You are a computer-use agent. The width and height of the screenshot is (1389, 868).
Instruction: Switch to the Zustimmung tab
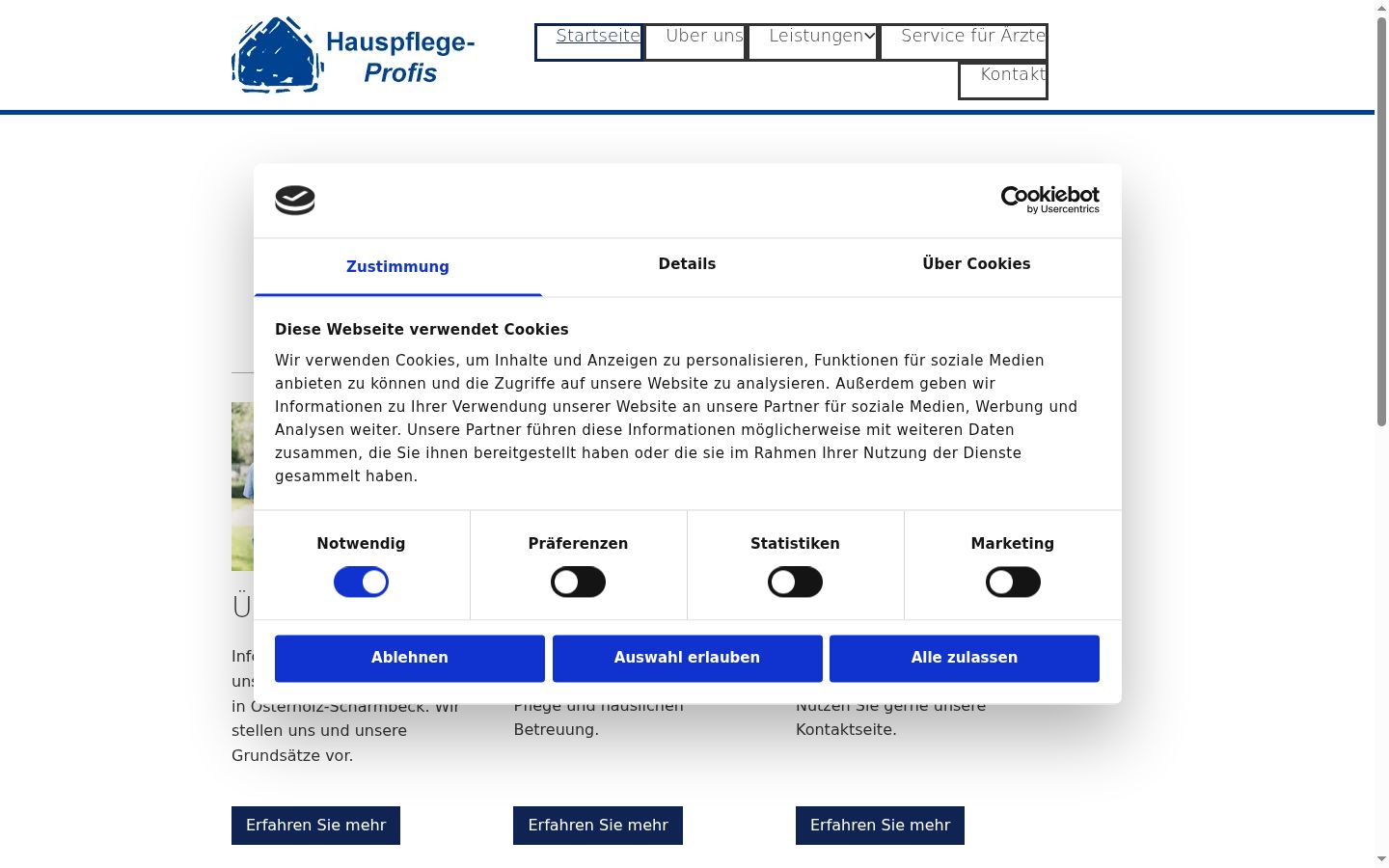(397, 267)
